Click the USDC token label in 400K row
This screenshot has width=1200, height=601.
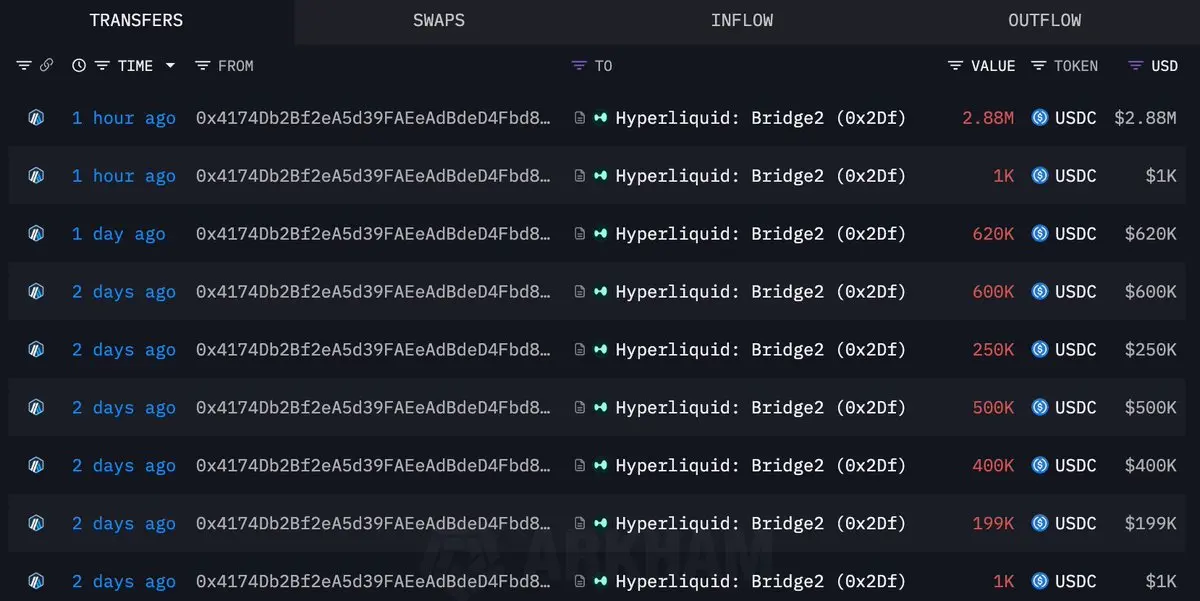1076,466
